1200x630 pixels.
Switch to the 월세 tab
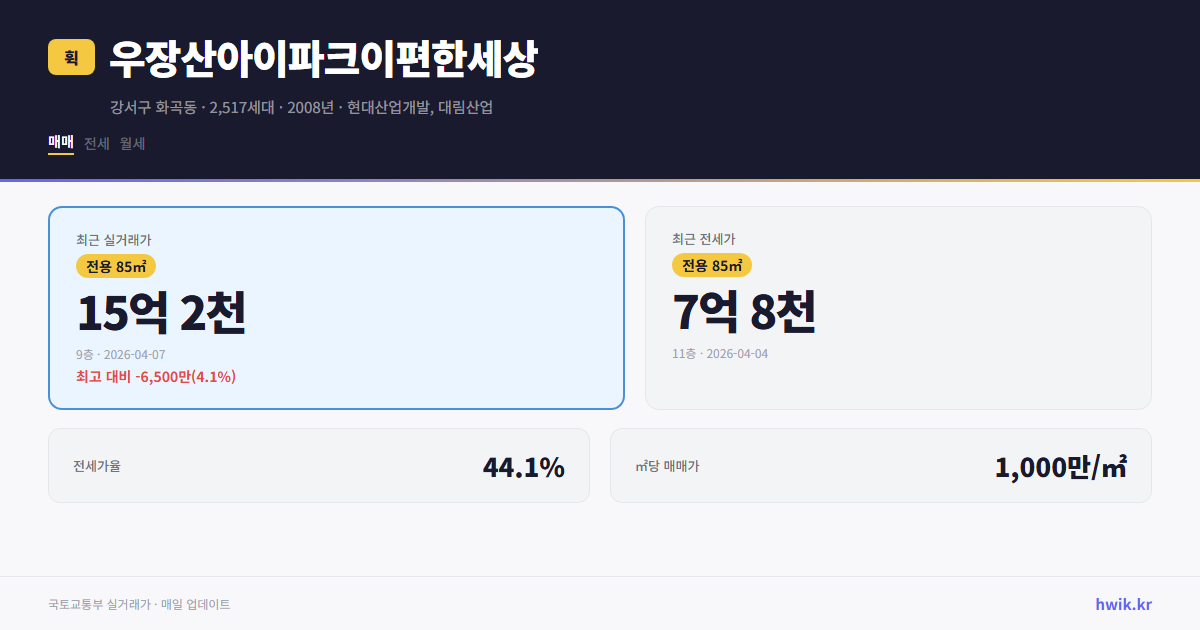pyautogui.click(x=131, y=144)
